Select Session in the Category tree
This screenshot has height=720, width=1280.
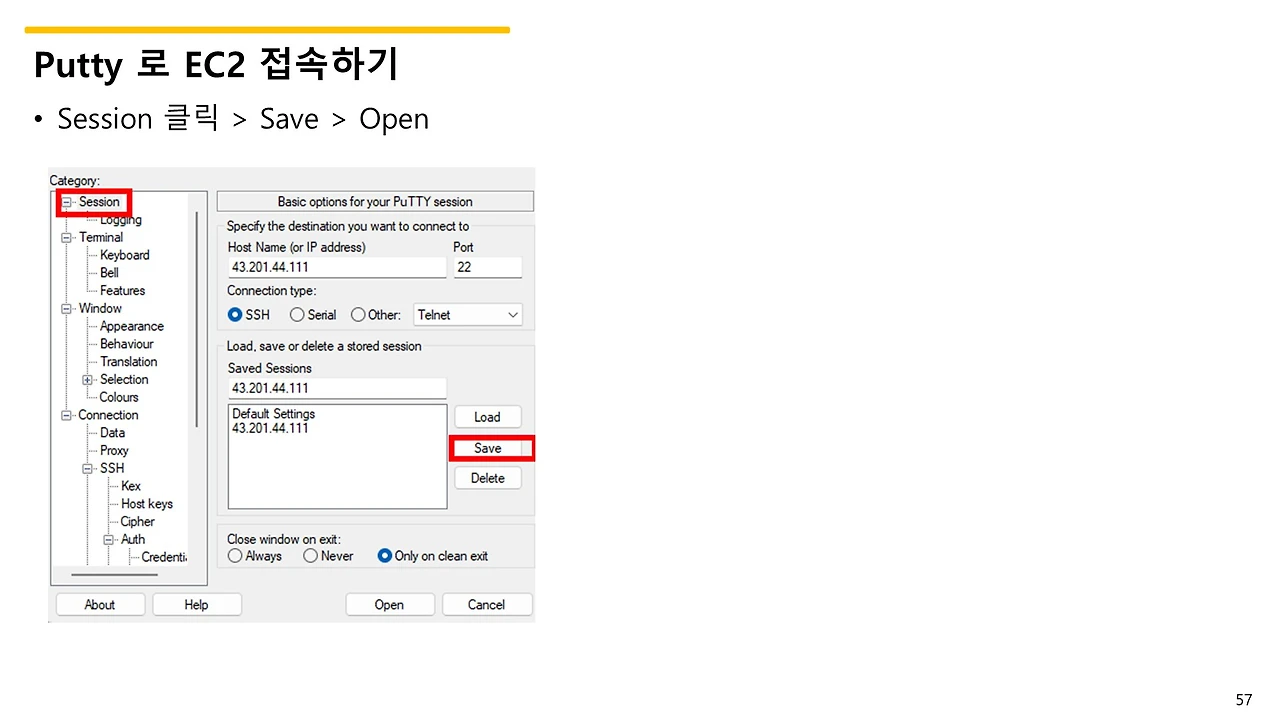point(99,202)
